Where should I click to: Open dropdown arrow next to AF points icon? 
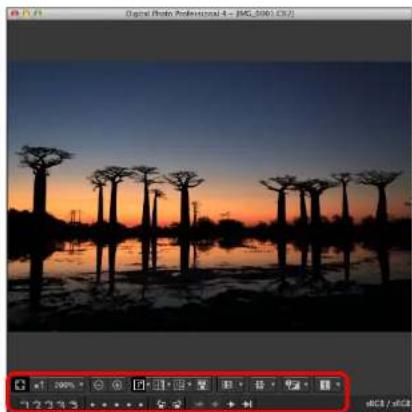pos(241,385)
